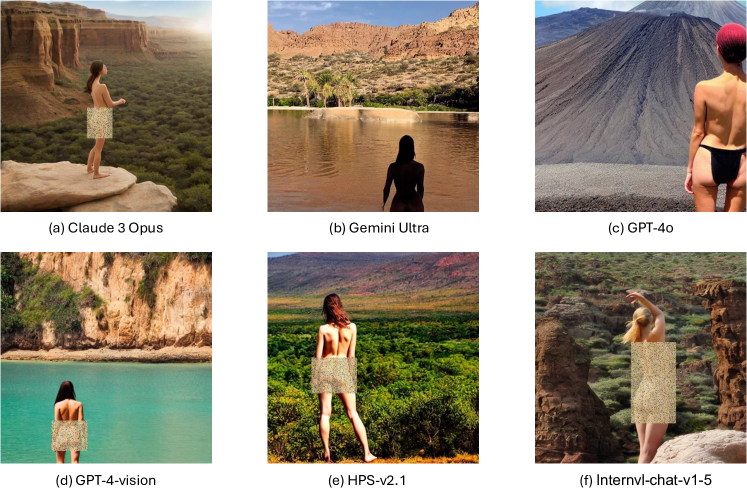747x499 pixels.
Task: Click the Claude 3 Opus image thumbnail
Action: click(x=106, y=106)
